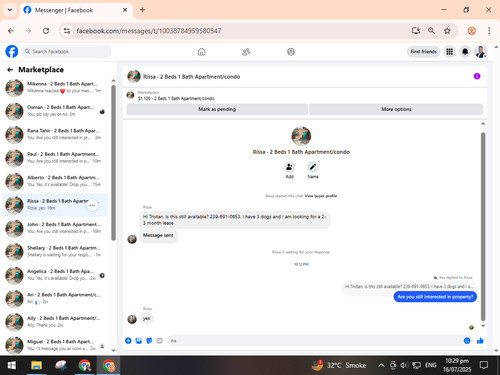Image resolution: width=500 pixels, height=375 pixels.
Task: Click the install app icon in address bar
Action: (416, 31)
